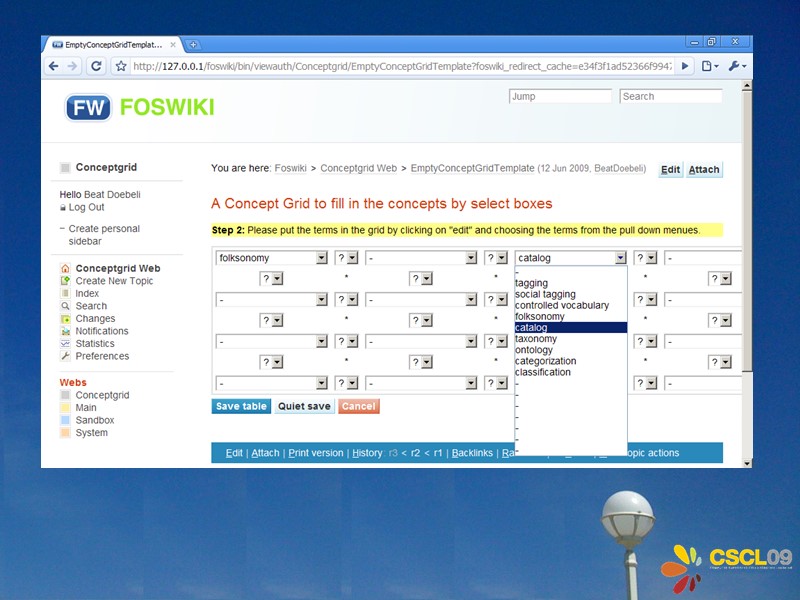Open Preferences with the wrench icon
Image resolution: width=800 pixels, height=600 pixels.
[66, 355]
